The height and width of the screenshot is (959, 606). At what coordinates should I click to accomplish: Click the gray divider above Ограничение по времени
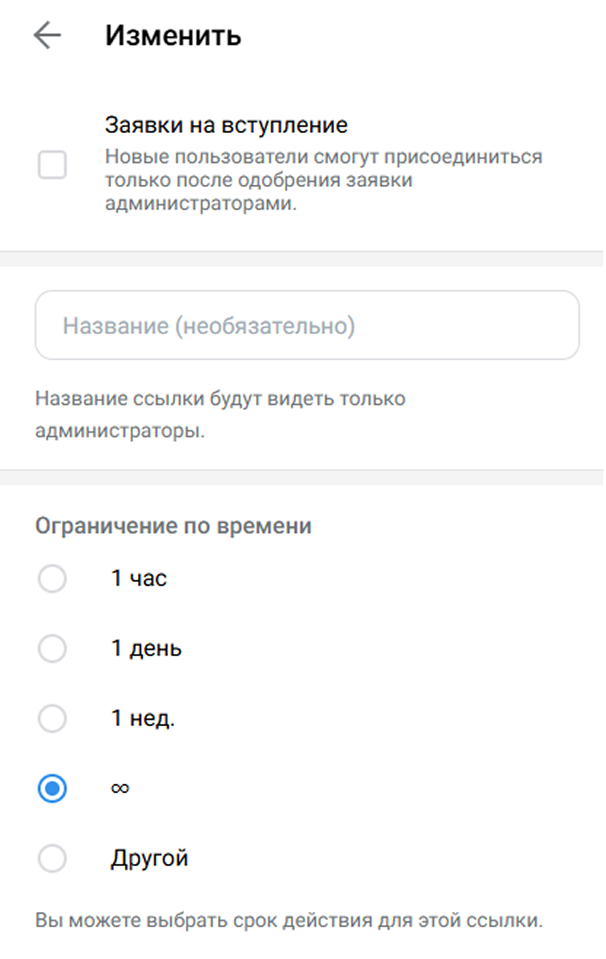tap(303, 478)
